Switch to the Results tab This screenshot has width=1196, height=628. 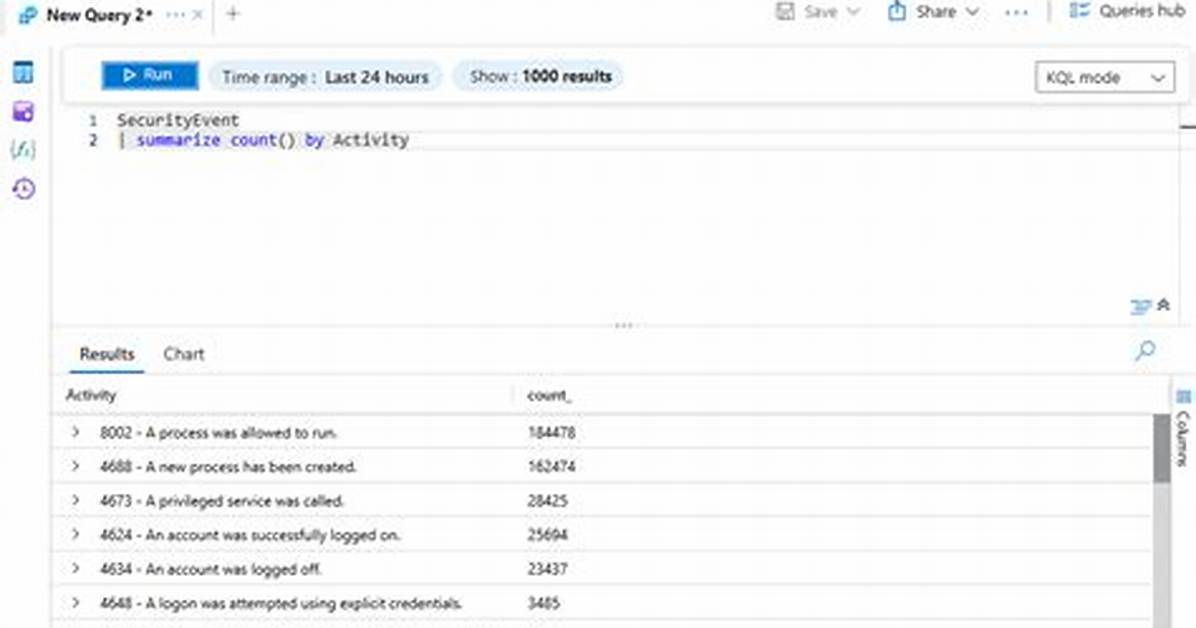[x=107, y=354]
